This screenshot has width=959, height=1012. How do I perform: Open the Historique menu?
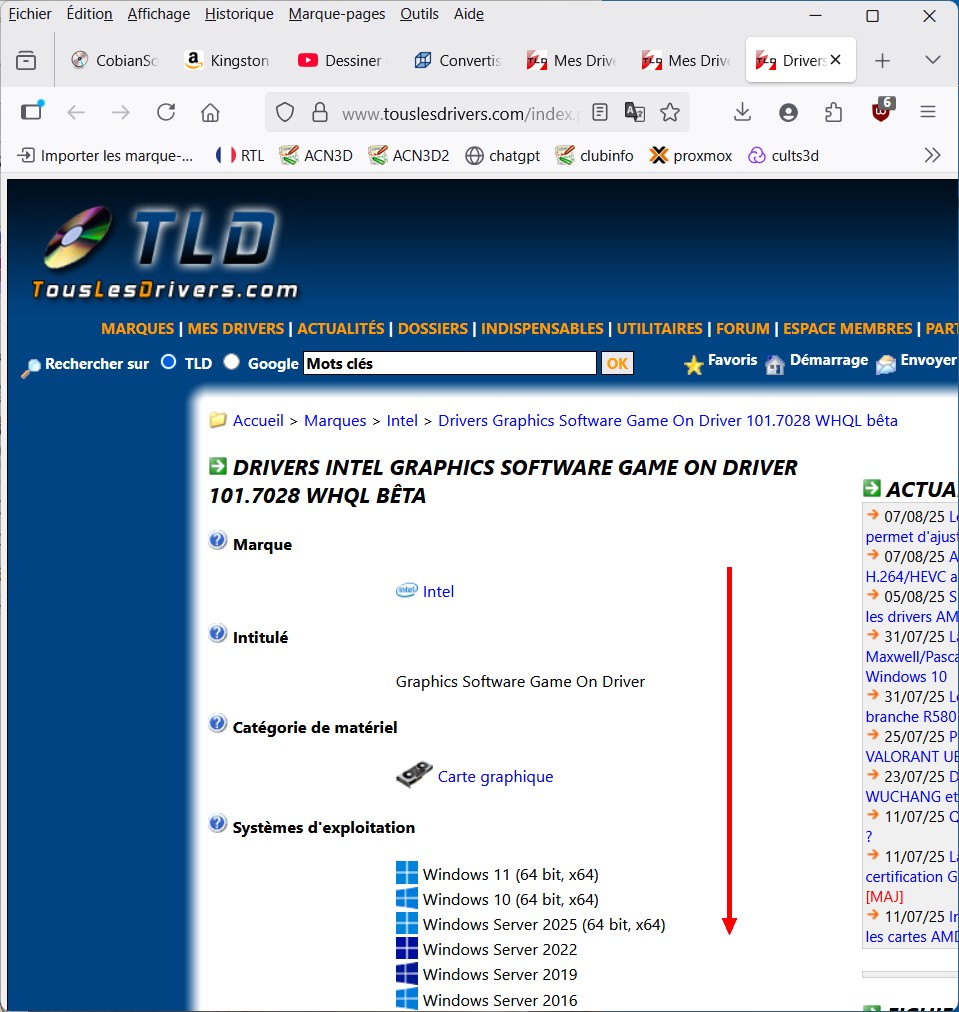click(x=239, y=14)
